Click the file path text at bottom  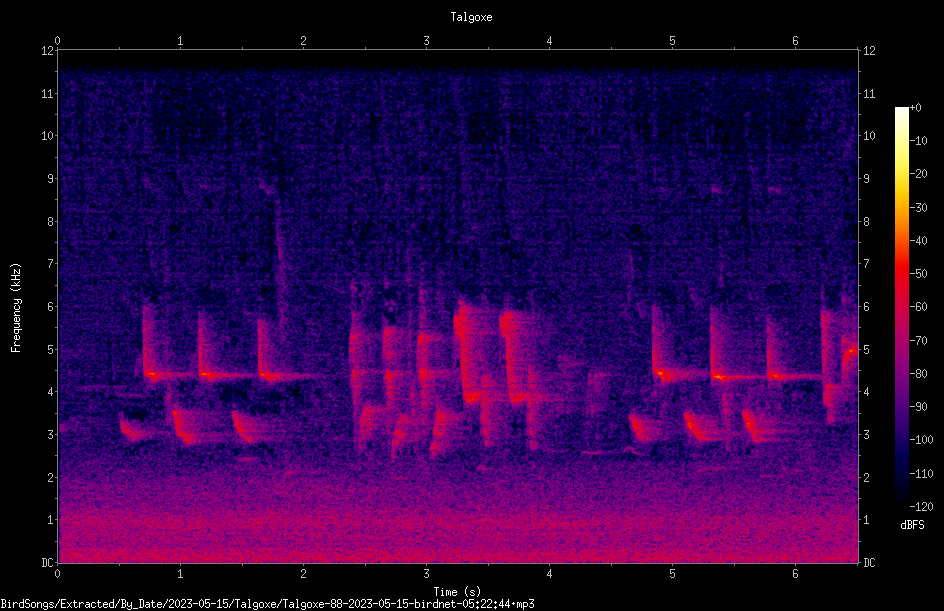tap(267, 604)
